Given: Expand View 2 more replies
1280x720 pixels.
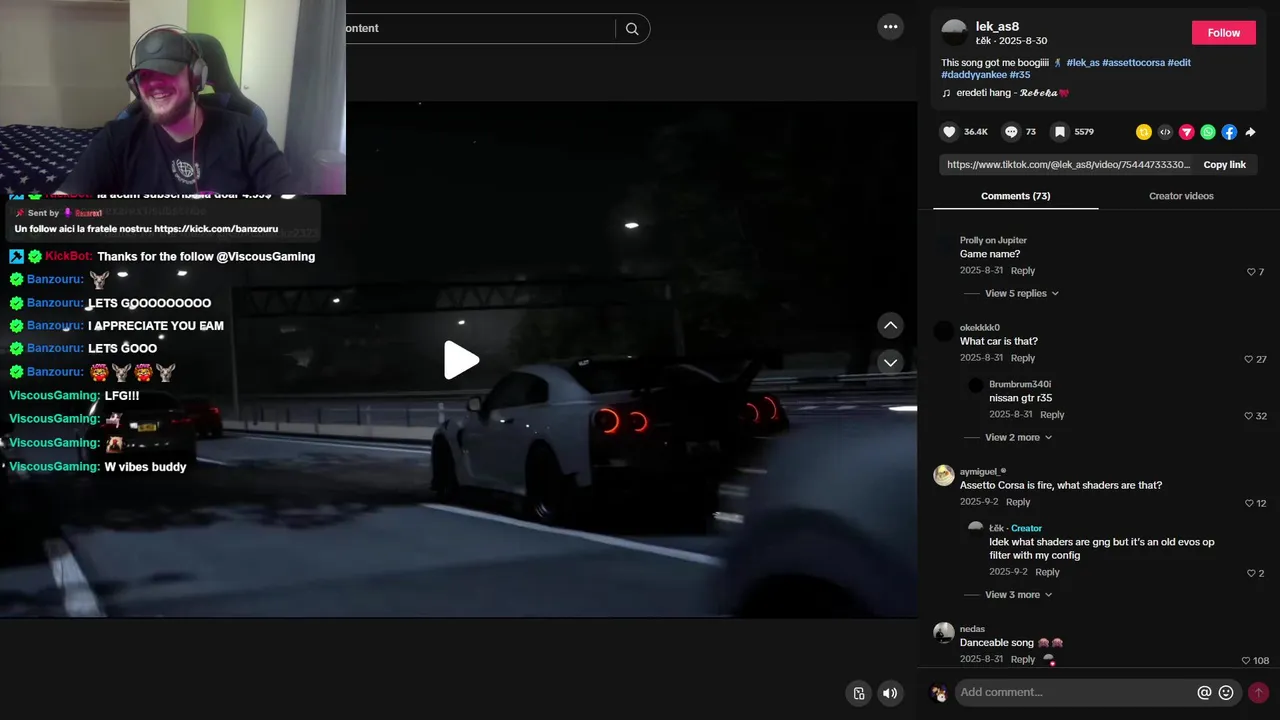Looking at the screenshot, I should [1019, 437].
